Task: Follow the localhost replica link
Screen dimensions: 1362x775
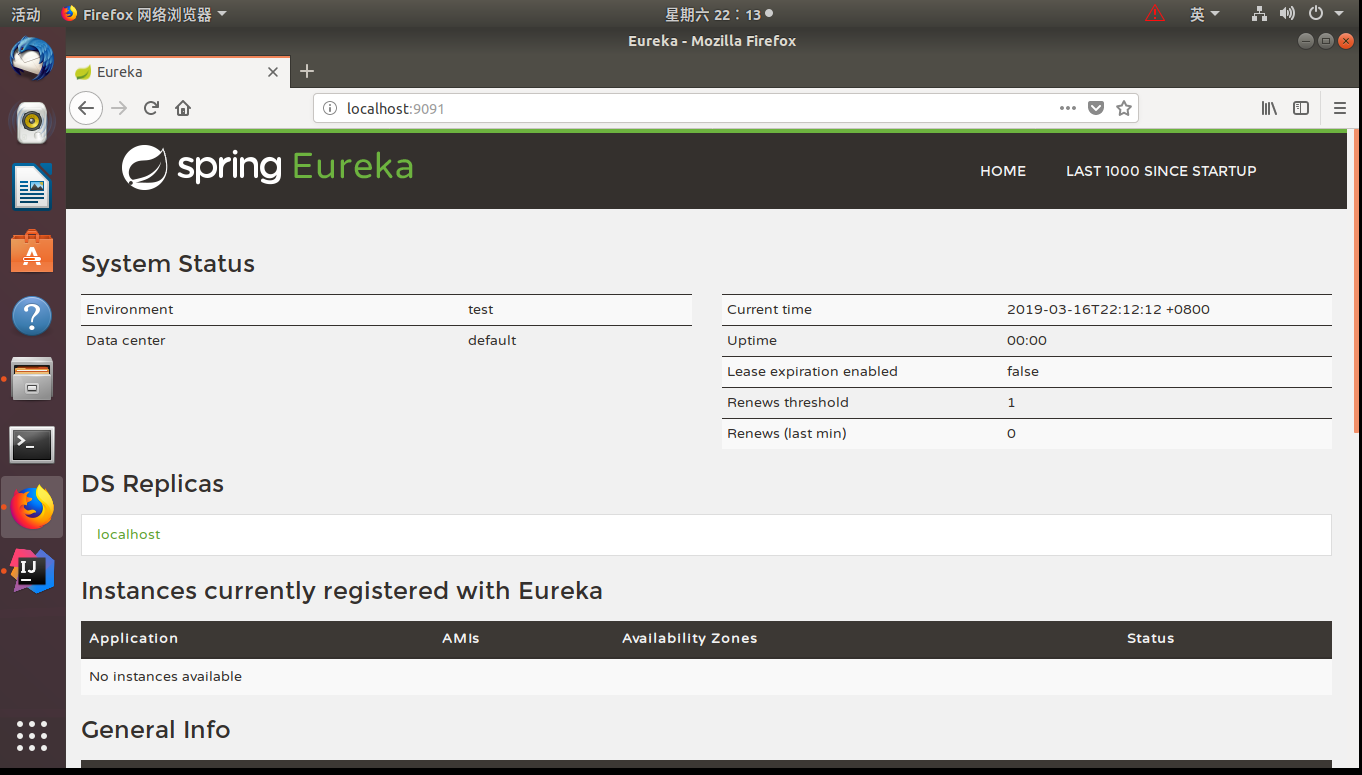Action: pyautogui.click(x=129, y=534)
